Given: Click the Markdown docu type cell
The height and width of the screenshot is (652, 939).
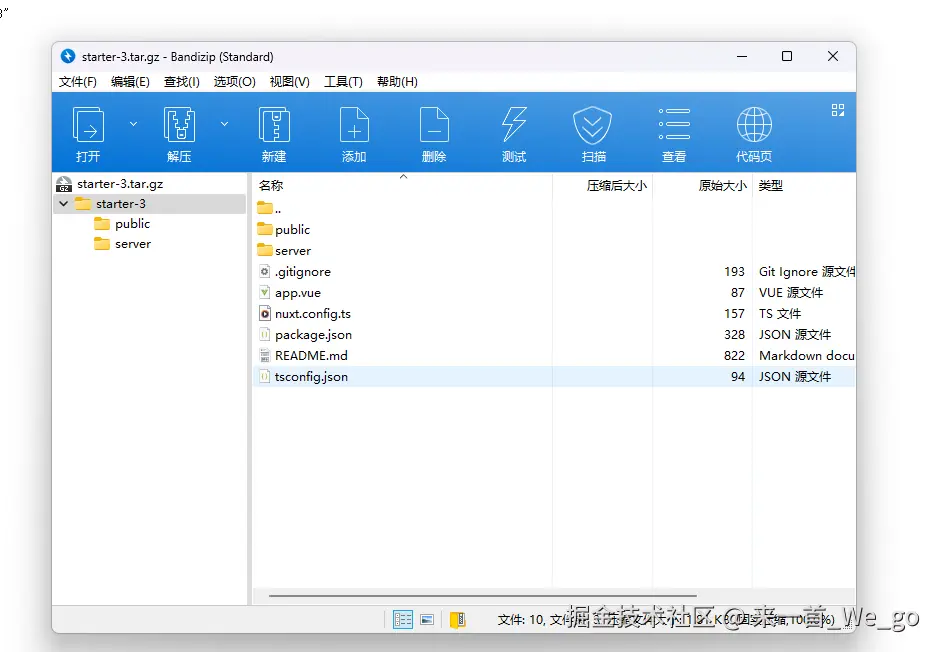Looking at the screenshot, I should pyautogui.click(x=807, y=356).
